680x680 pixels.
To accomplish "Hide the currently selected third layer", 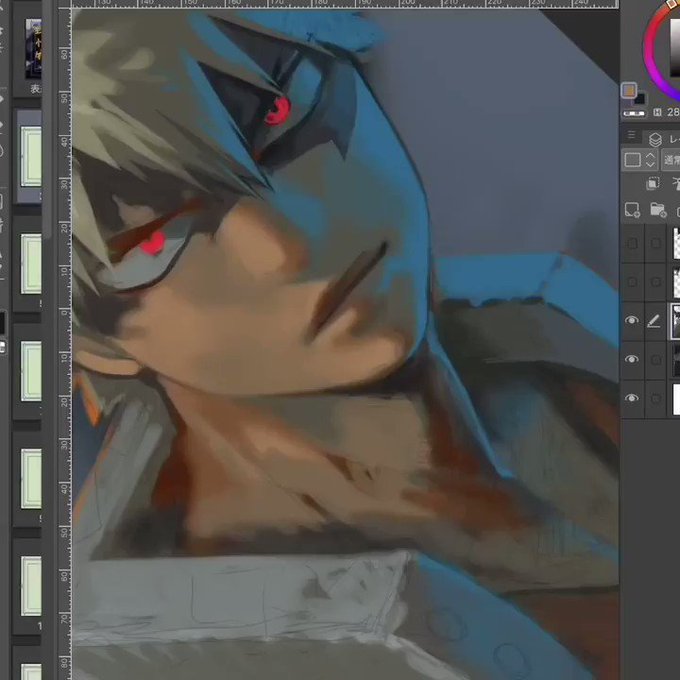I will click(632, 320).
